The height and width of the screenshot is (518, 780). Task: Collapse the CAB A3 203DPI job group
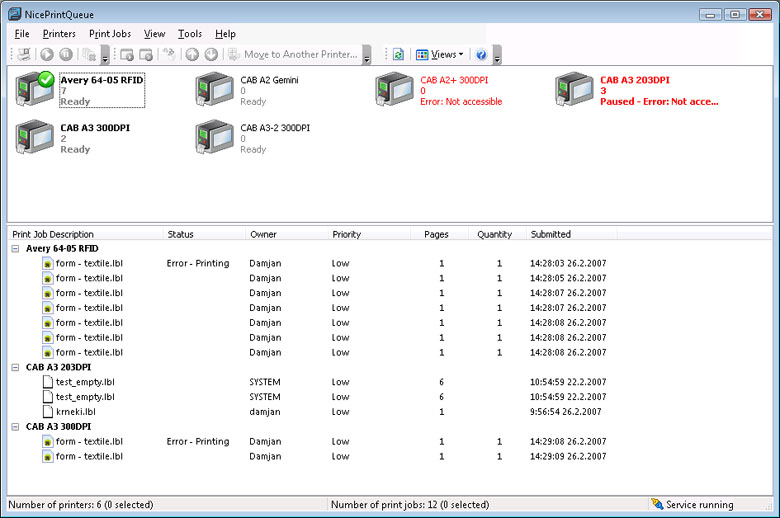(x=15, y=367)
